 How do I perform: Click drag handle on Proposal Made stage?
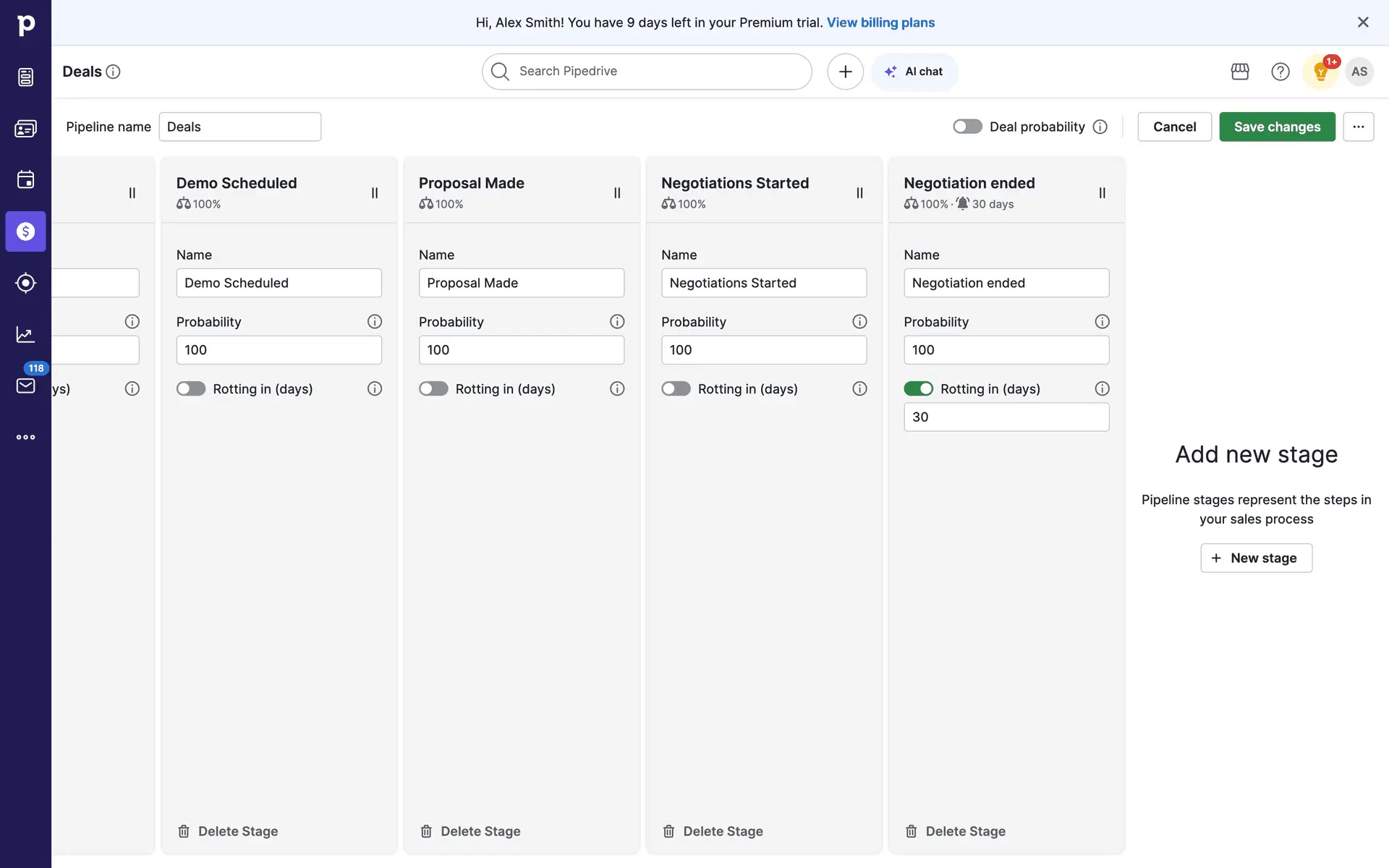(617, 193)
